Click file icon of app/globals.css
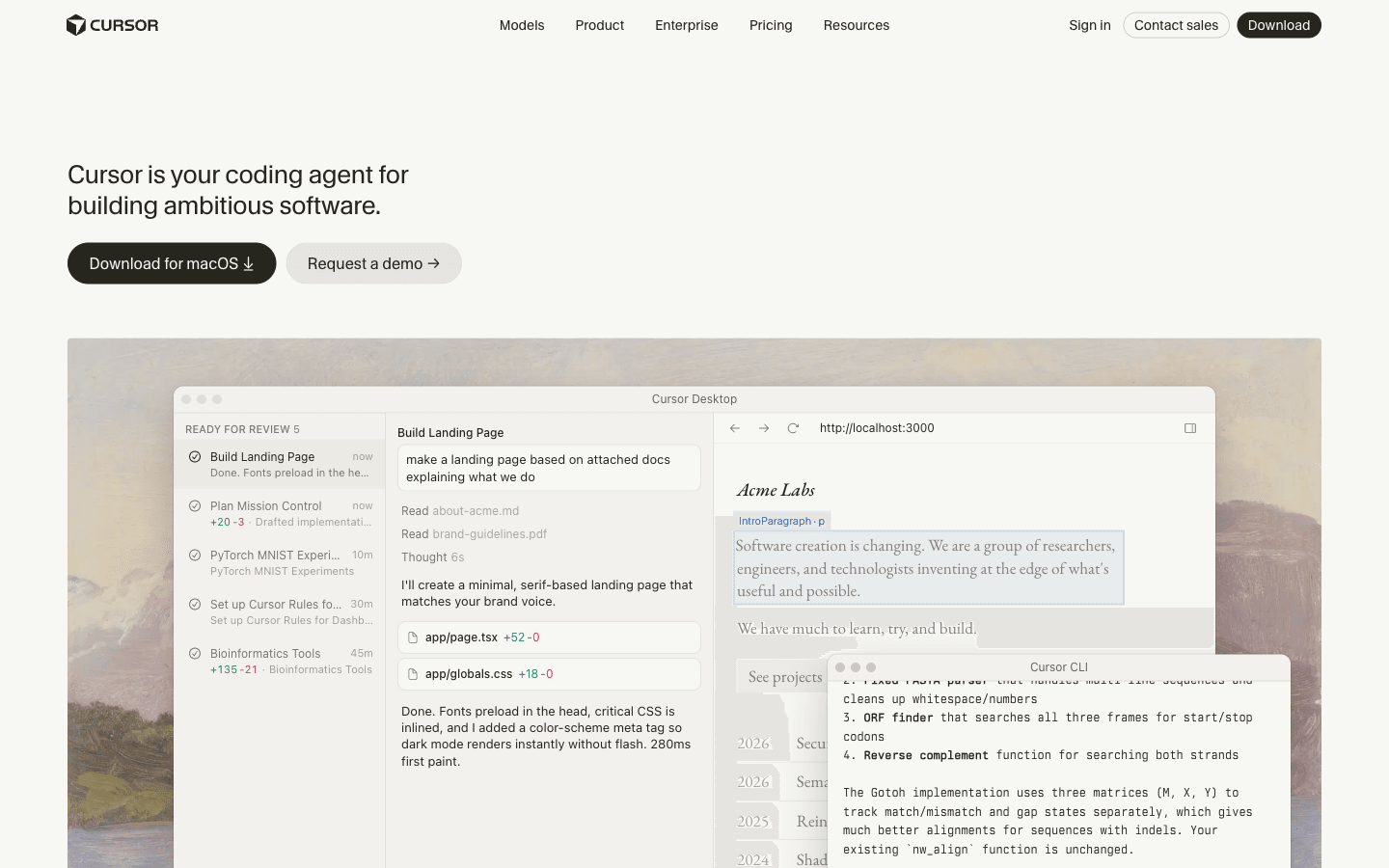The height and width of the screenshot is (868, 1389). coord(413,674)
